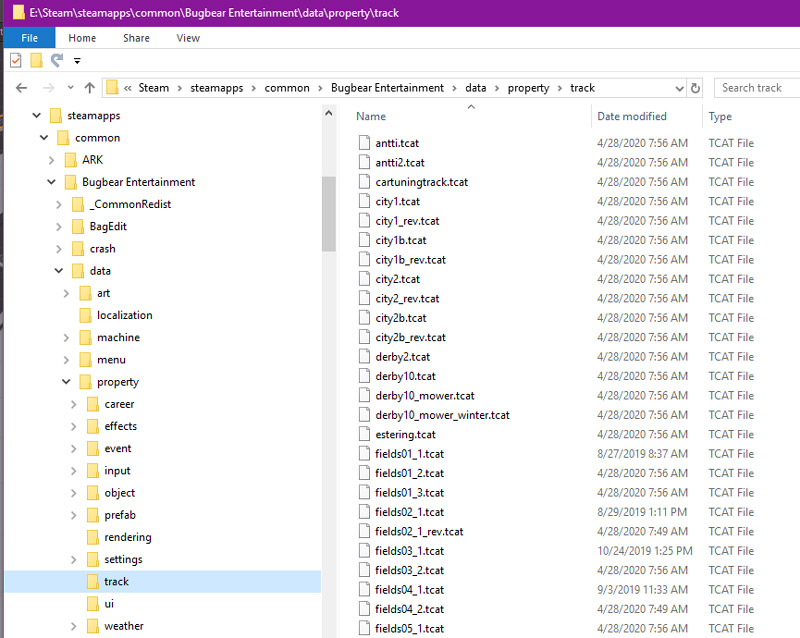Click steamapps in the address breadcrumb
The height and width of the screenshot is (638, 800).
[x=217, y=88]
